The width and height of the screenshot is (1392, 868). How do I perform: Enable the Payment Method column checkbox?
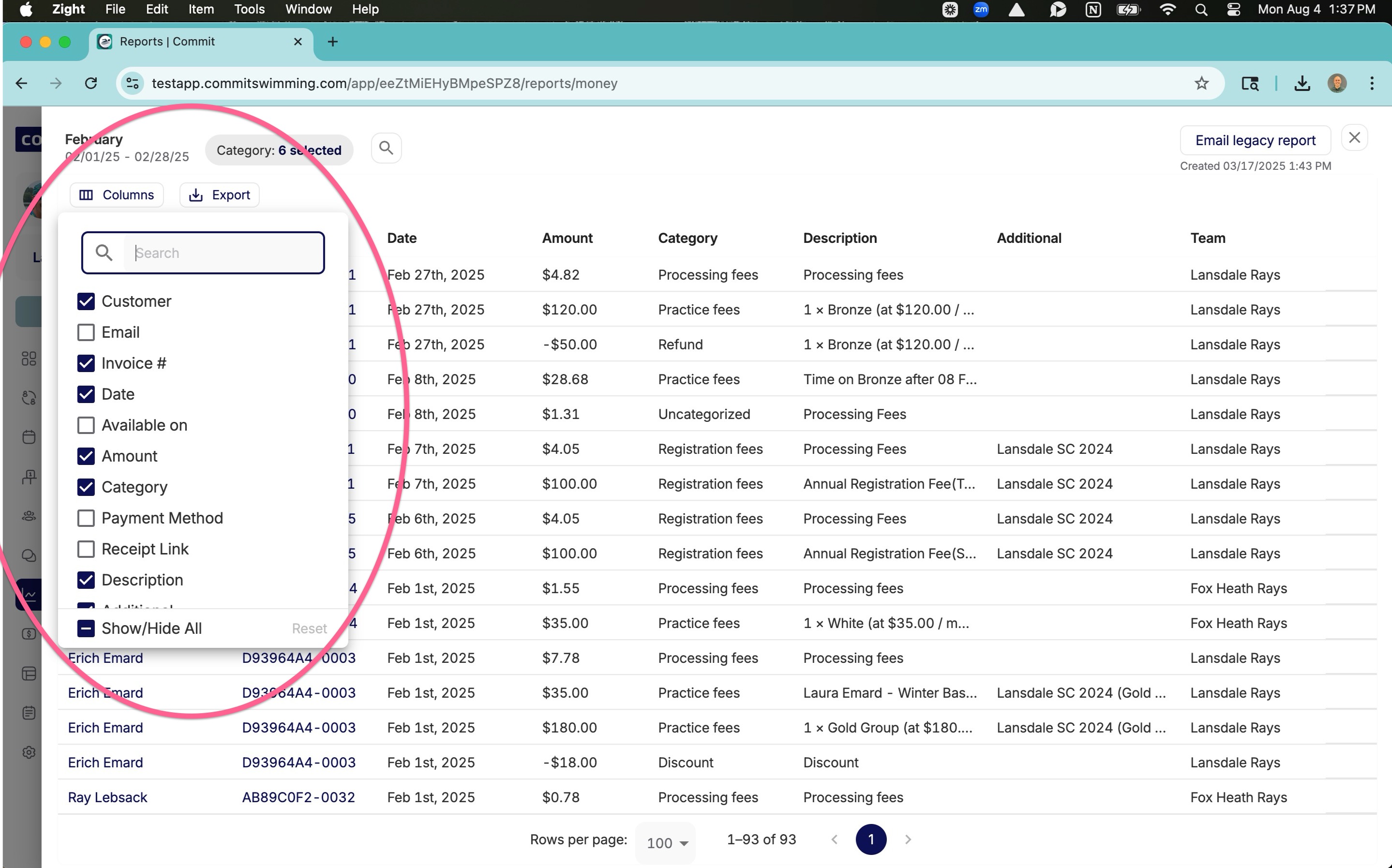coord(86,518)
